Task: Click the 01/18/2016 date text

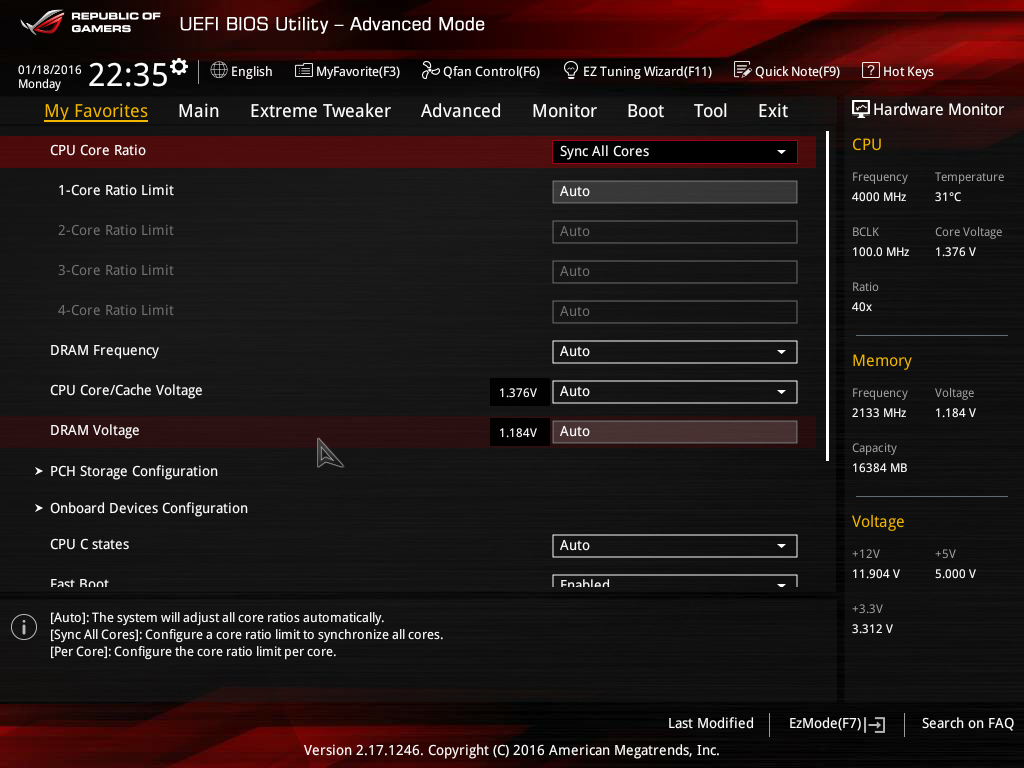Action: click(x=50, y=69)
